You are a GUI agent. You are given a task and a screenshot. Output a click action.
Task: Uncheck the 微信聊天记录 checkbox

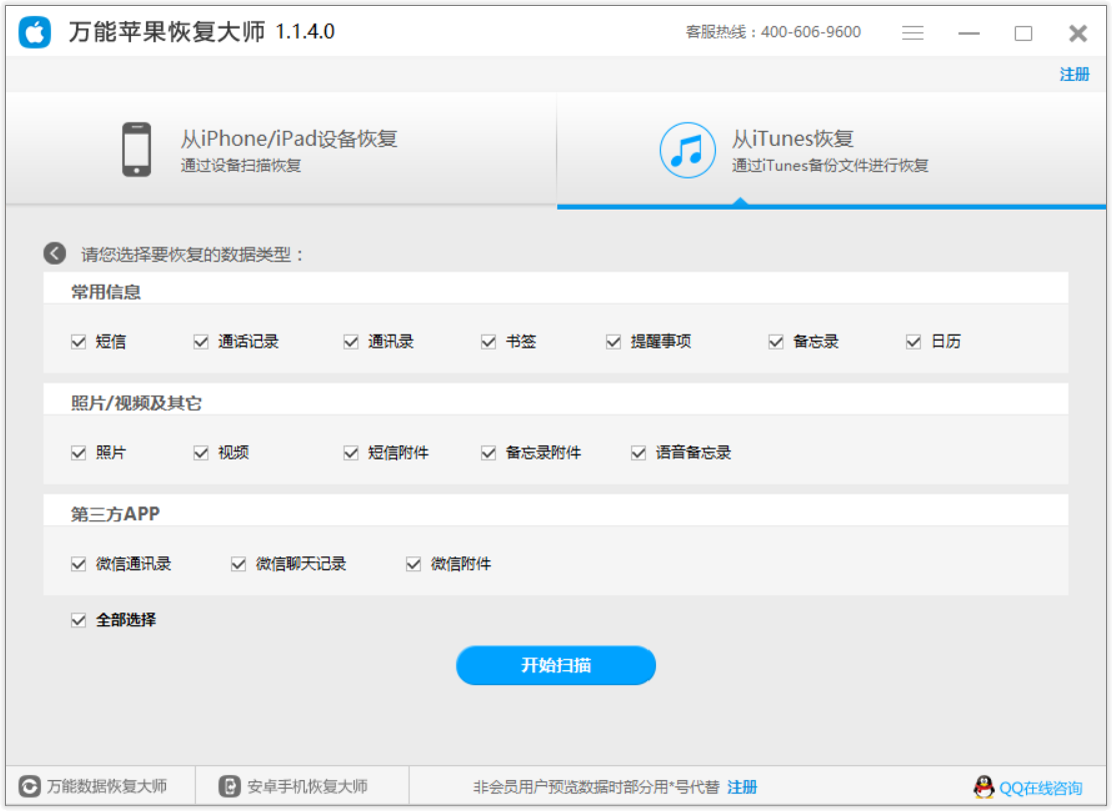point(238,564)
